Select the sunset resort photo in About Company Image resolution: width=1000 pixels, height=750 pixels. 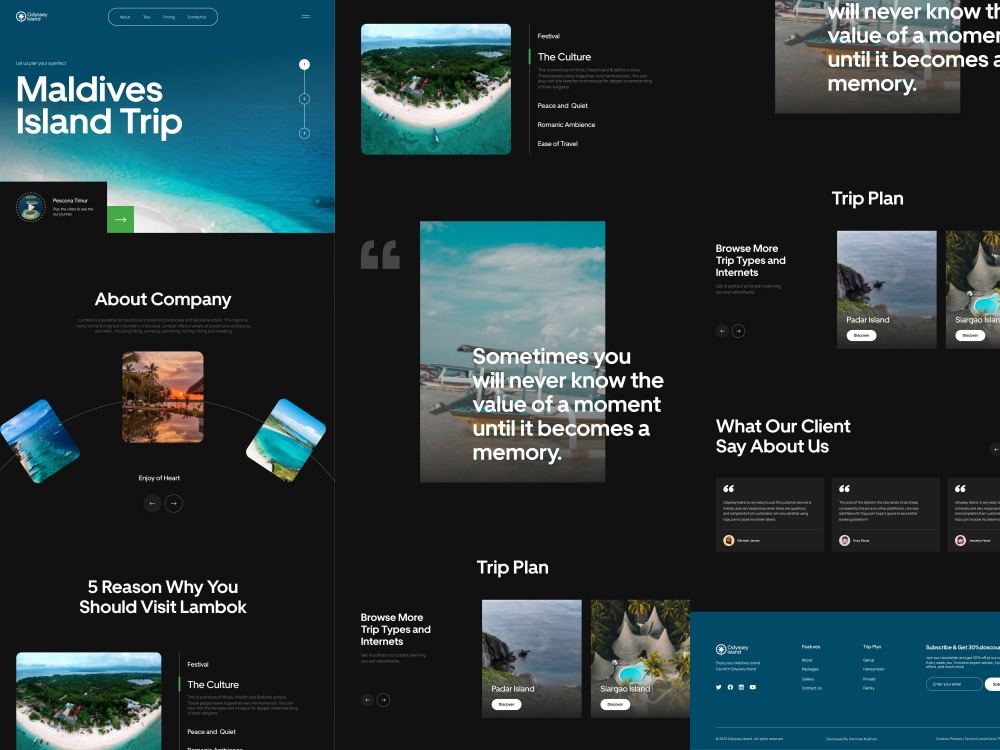[163, 397]
